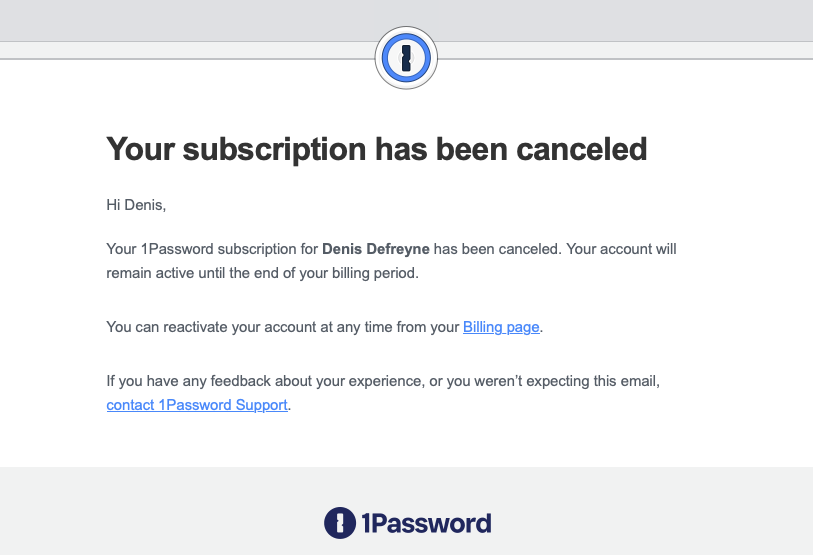This screenshot has height=555, width=813.
Task: Open the Billing page link
Action: pyautogui.click(x=501, y=327)
